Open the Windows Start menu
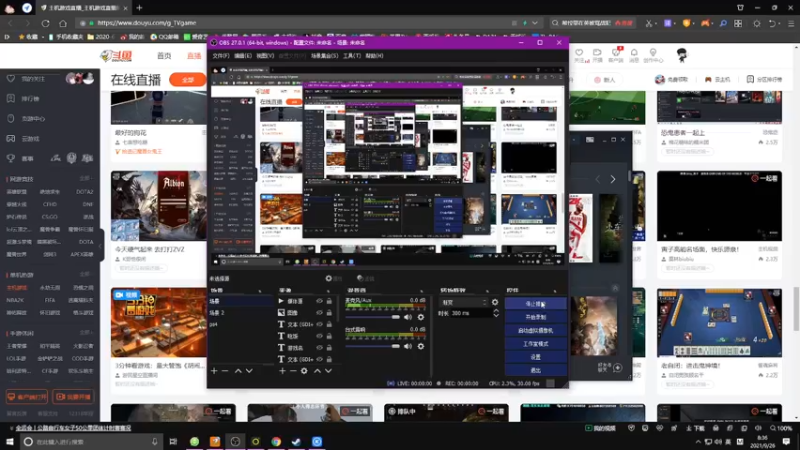800x450 pixels. pos(10,441)
